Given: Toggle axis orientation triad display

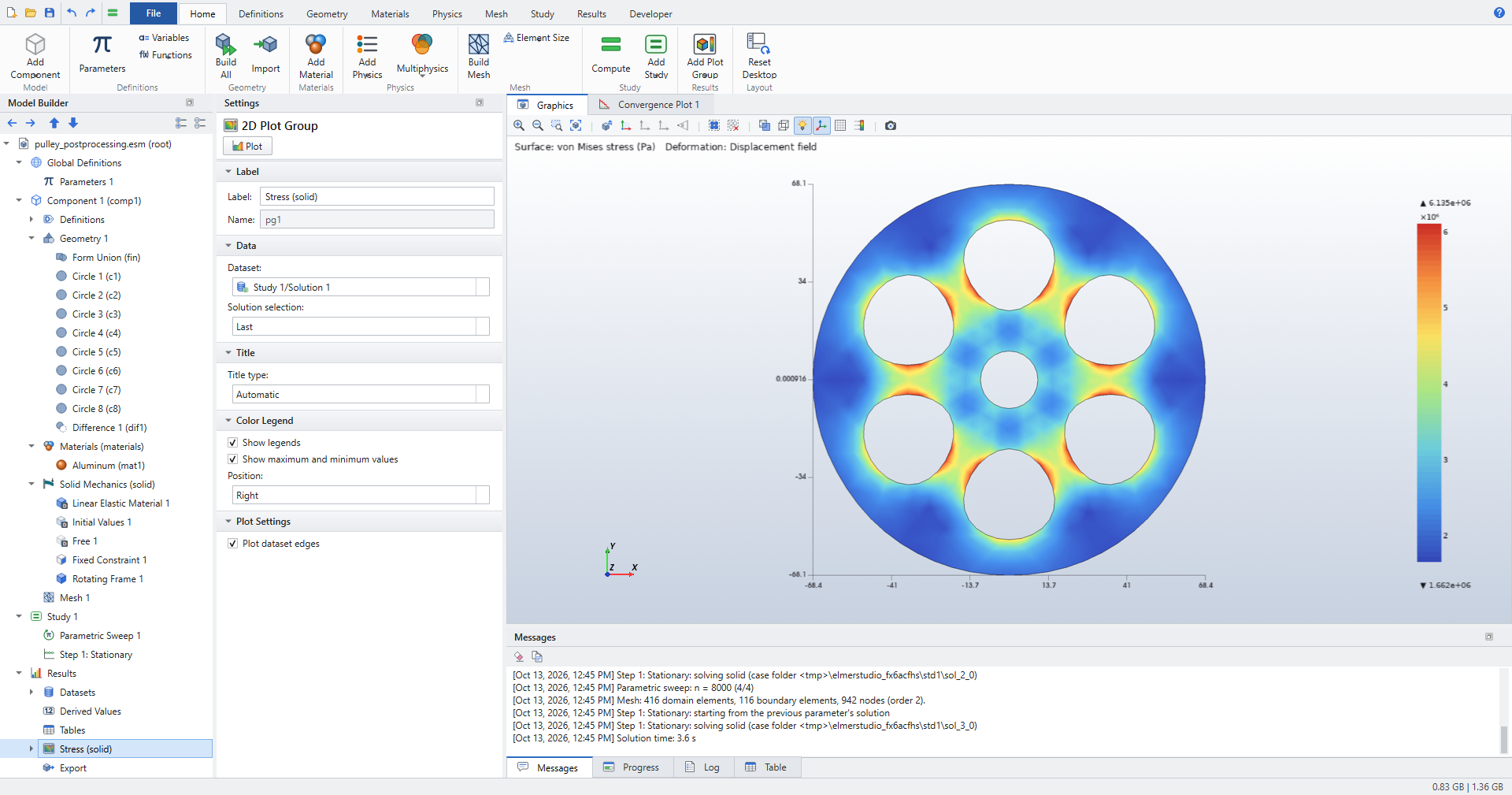Looking at the screenshot, I should point(821,125).
